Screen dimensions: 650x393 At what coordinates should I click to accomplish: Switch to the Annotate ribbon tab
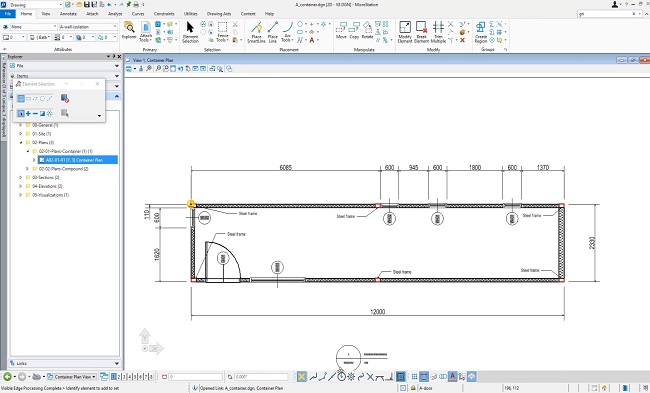(68, 14)
